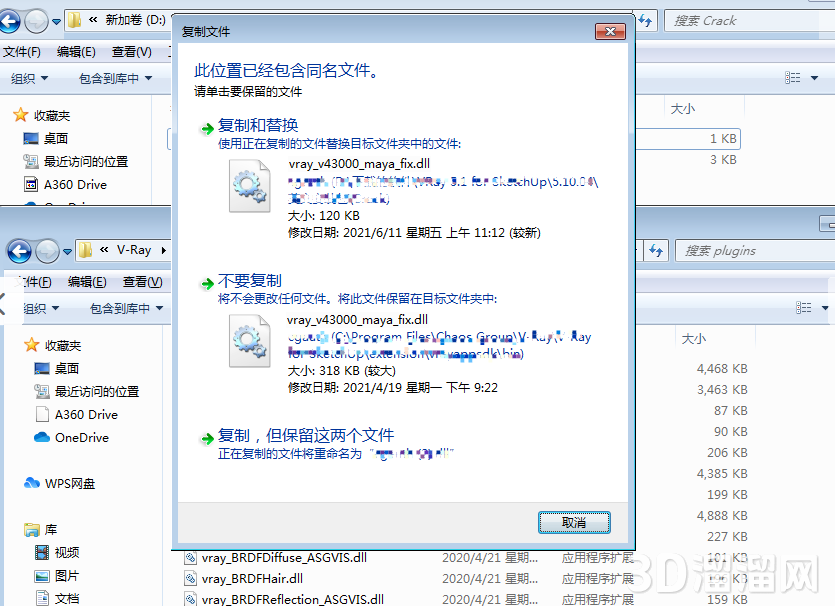This screenshot has width=835, height=606.
Task: Select file vray_BRDFHair.dll
Action: point(252,578)
